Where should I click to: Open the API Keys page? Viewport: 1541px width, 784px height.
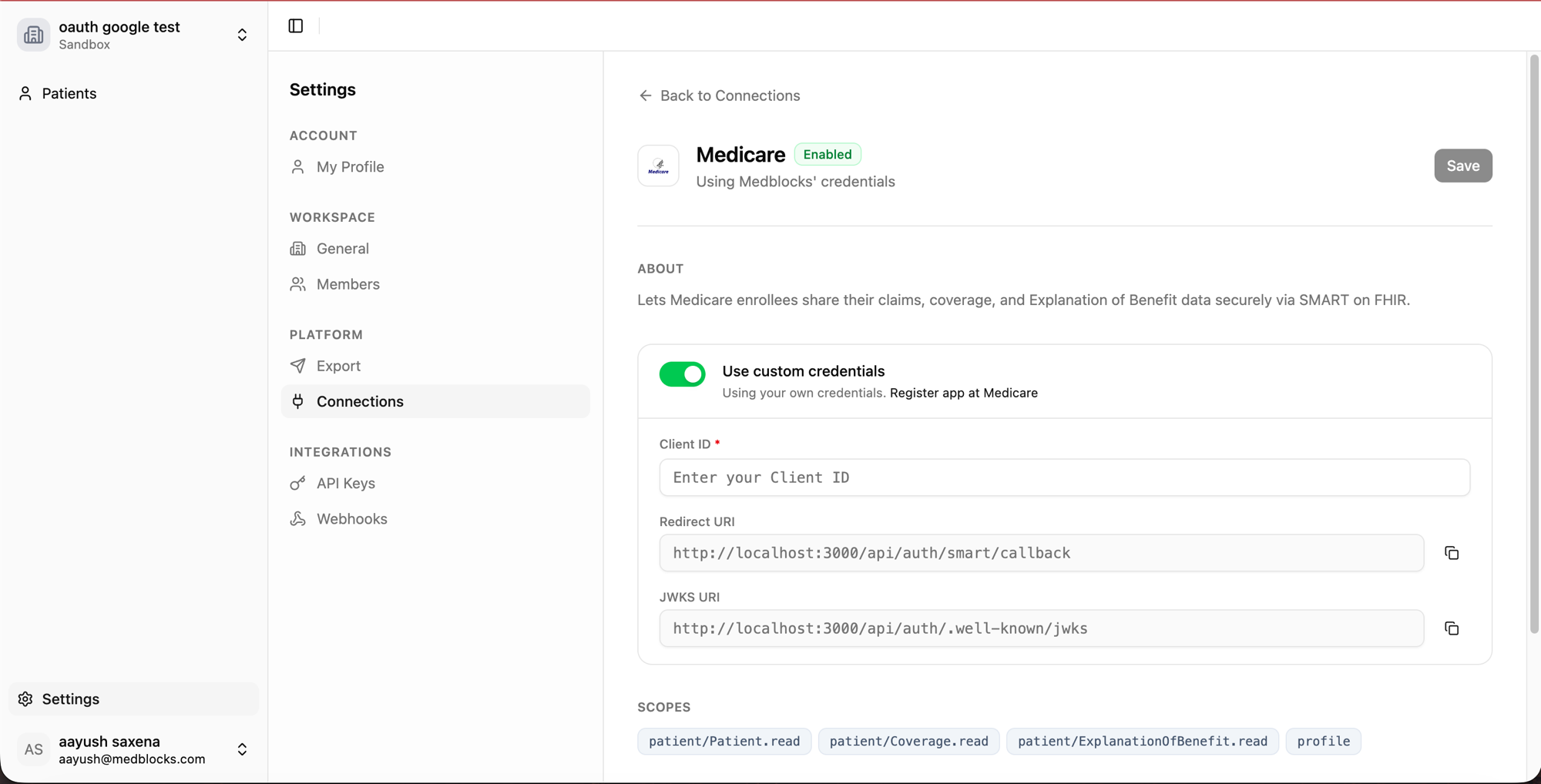point(435,483)
